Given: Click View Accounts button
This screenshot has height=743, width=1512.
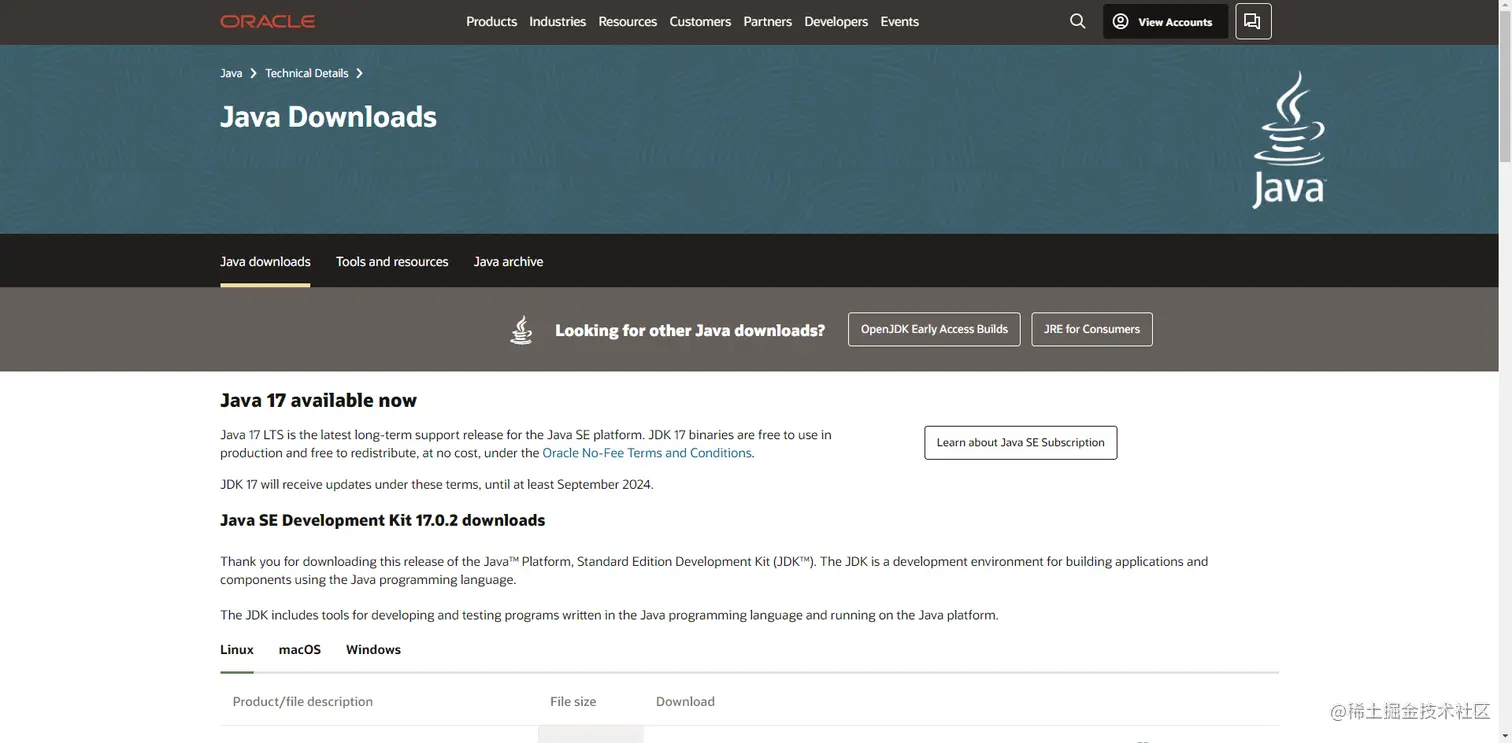Looking at the screenshot, I should pyautogui.click(x=1165, y=21).
